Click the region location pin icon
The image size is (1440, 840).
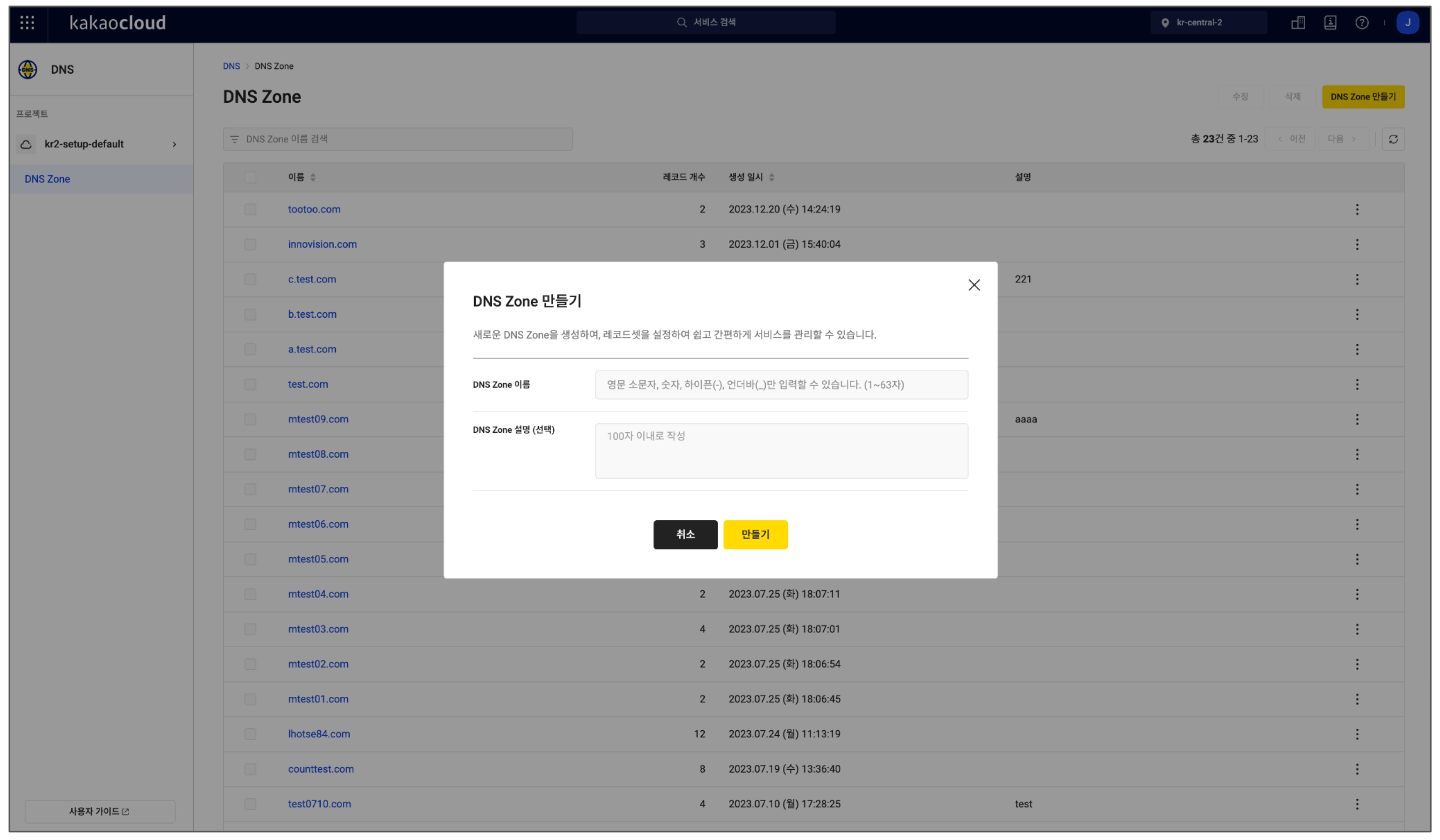click(1165, 23)
